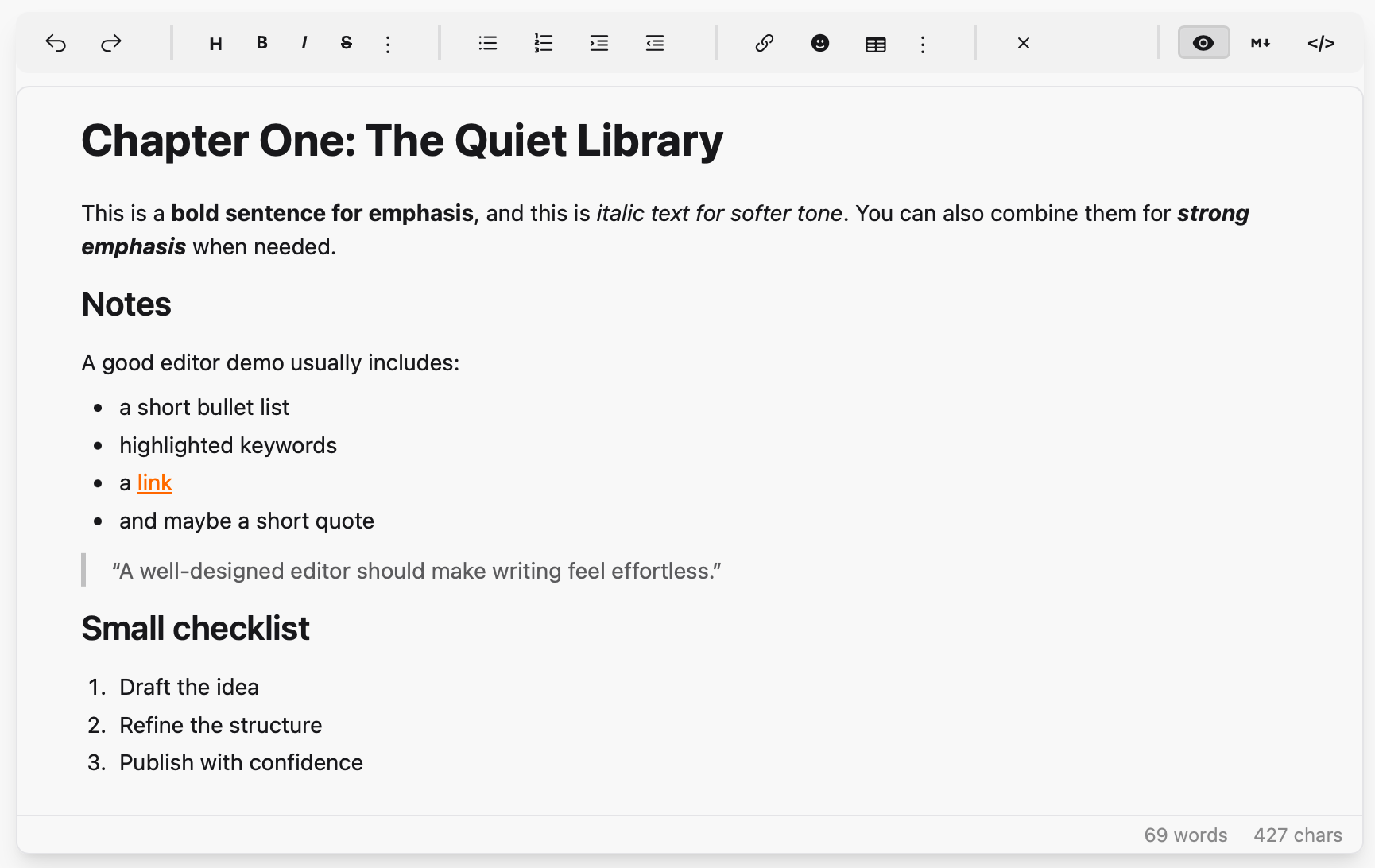Toggle the preview eye mode
The width and height of the screenshot is (1375, 868).
click(1203, 43)
